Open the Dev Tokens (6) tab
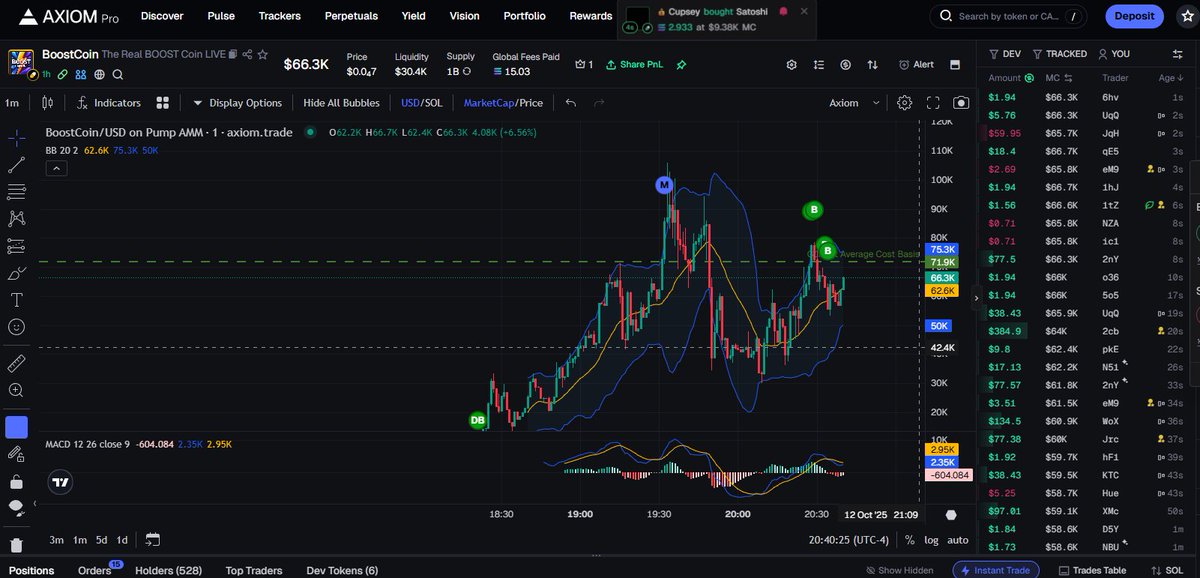The width and height of the screenshot is (1200, 578). coord(342,571)
